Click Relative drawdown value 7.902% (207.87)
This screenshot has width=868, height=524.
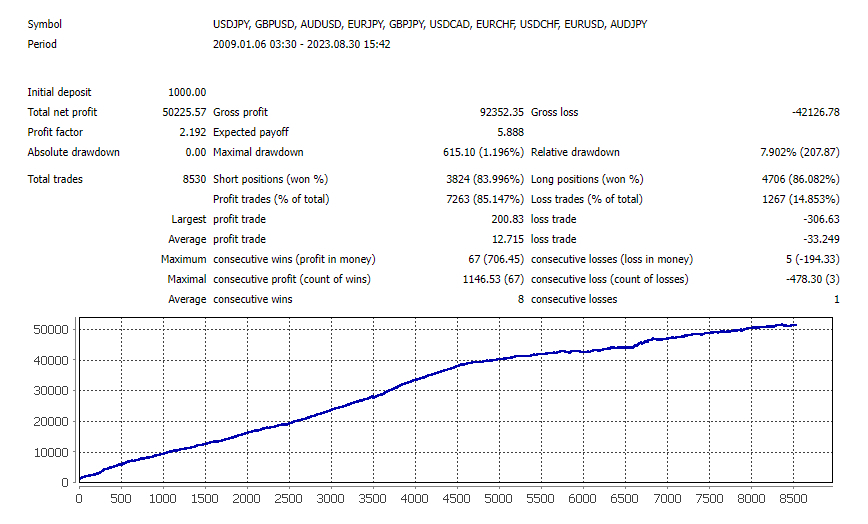click(800, 152)
